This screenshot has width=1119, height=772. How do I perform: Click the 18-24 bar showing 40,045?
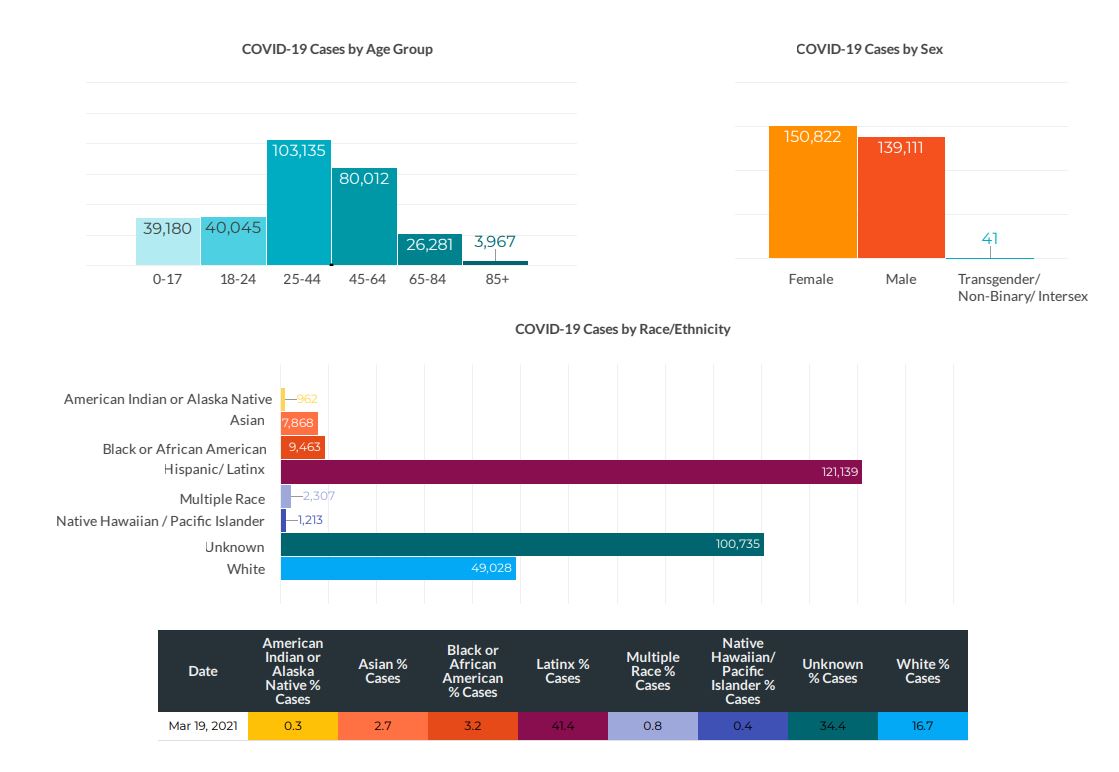[233, 241]
